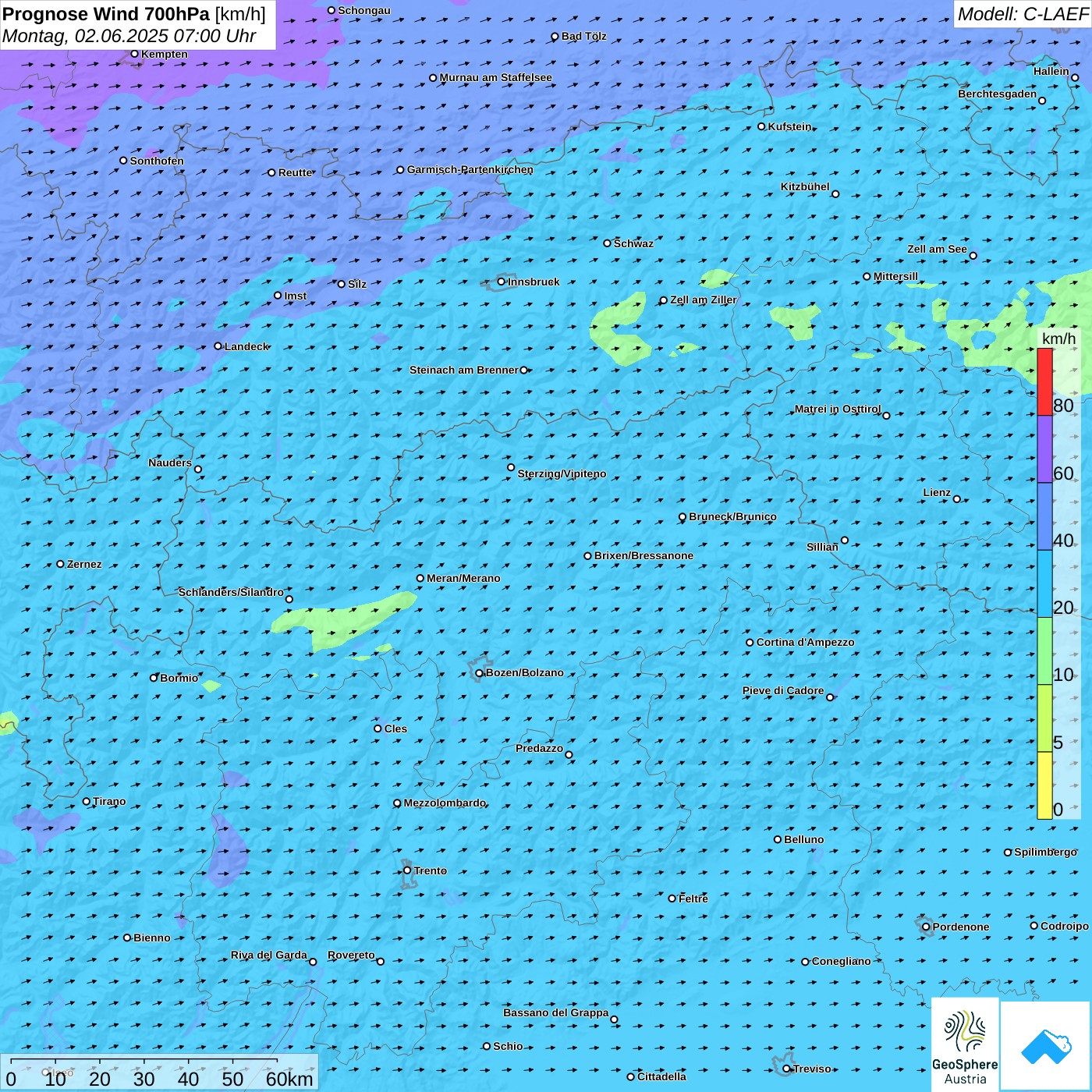This screenshot has height=1092, width=1092.
Task: Click the blue cloud arrow logo
Action: (x=1046, y=1046)
